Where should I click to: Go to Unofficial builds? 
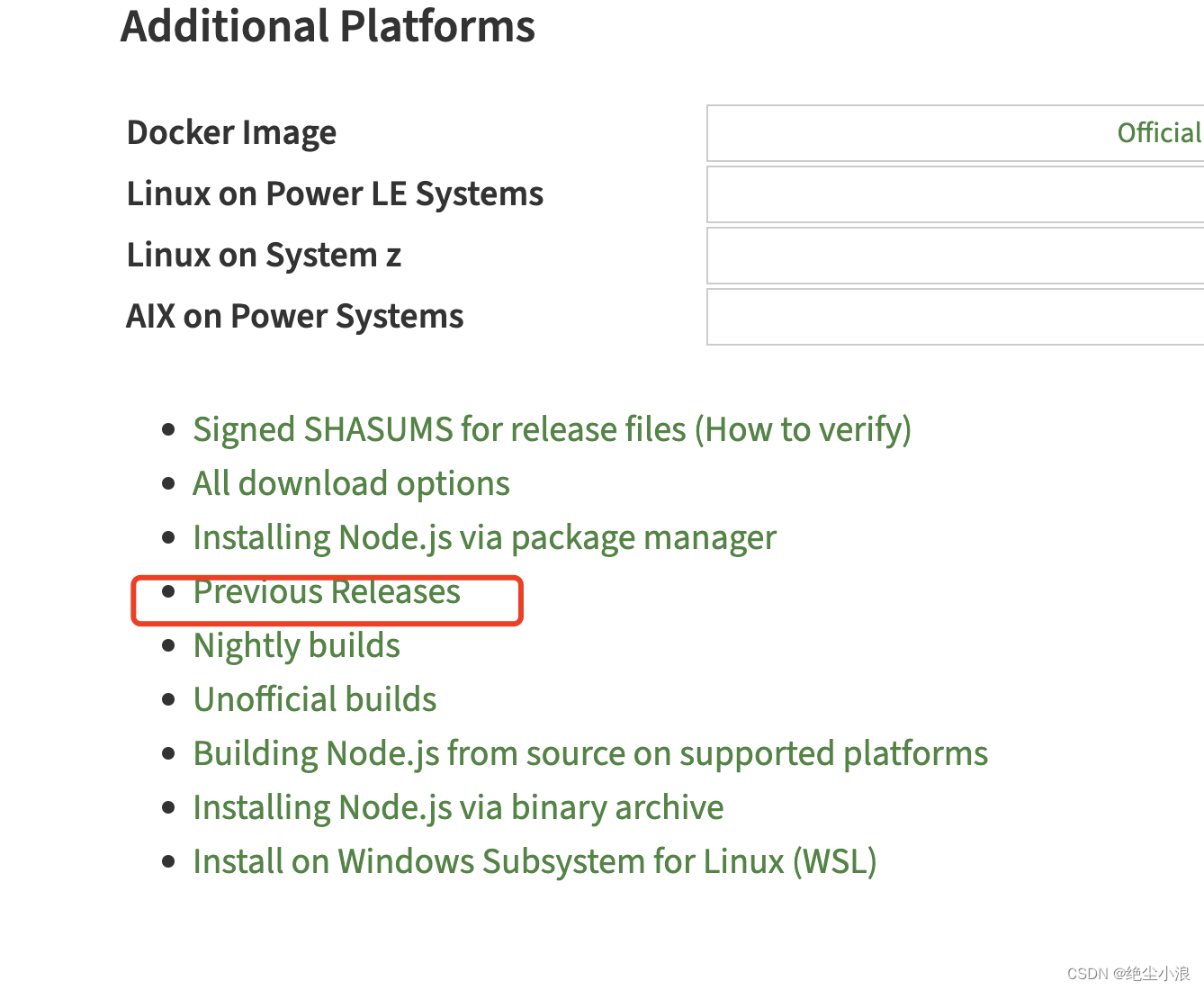[x=315, y=699]
